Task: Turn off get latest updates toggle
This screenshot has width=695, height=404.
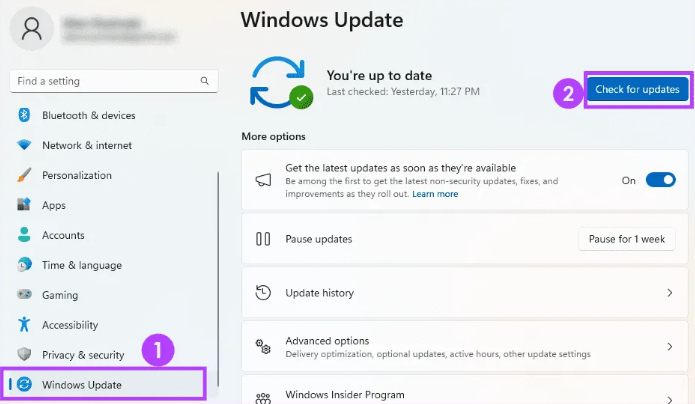Action: [660, 180]
